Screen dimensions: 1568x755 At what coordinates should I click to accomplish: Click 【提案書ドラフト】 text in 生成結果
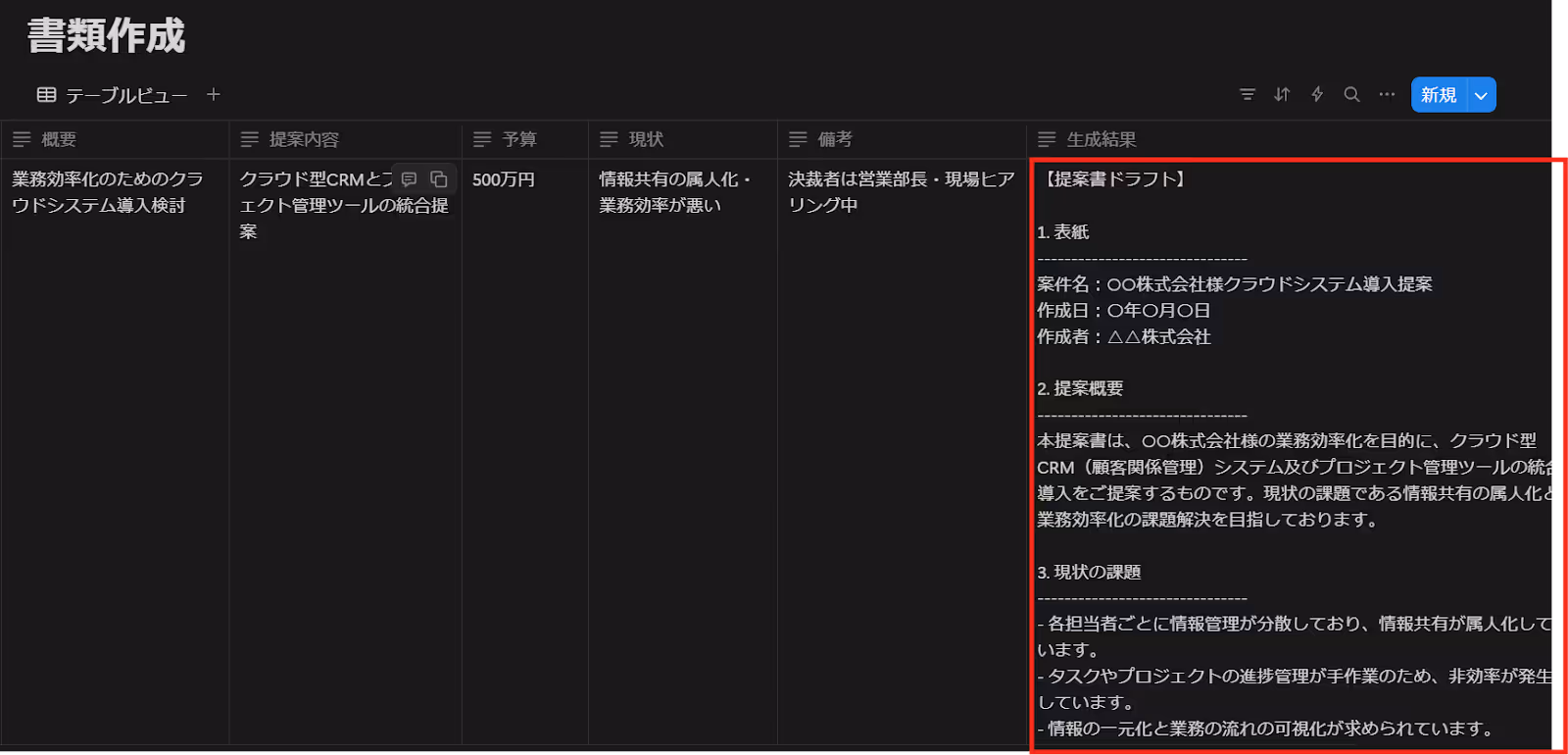[x=1115, y=179]
